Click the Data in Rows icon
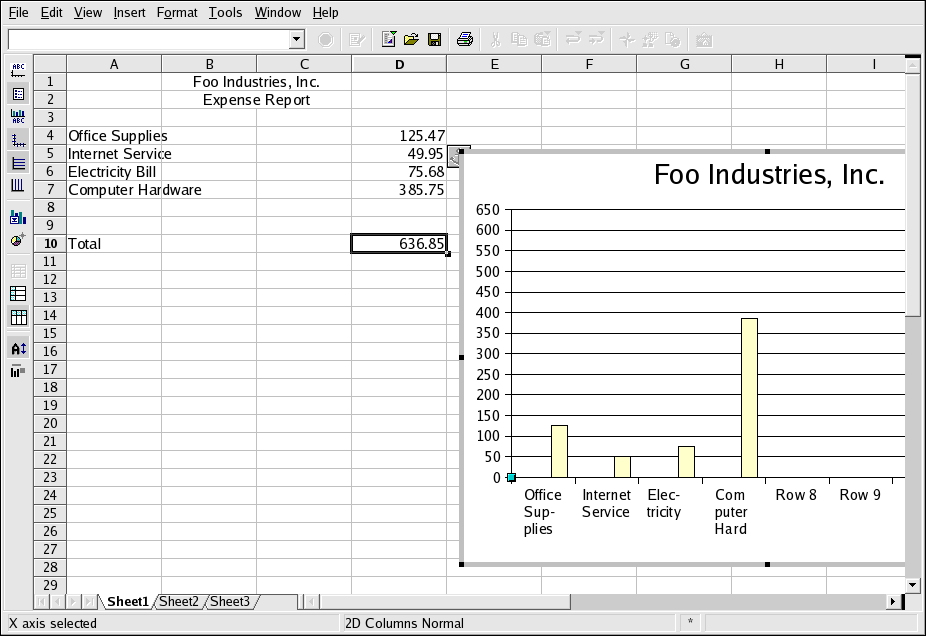Viewport: 926px width, 636px height. (x=18, y=294)
